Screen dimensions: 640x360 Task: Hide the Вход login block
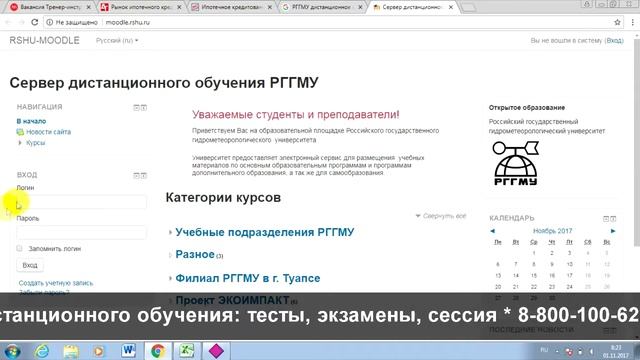click(x=136, y=176)
